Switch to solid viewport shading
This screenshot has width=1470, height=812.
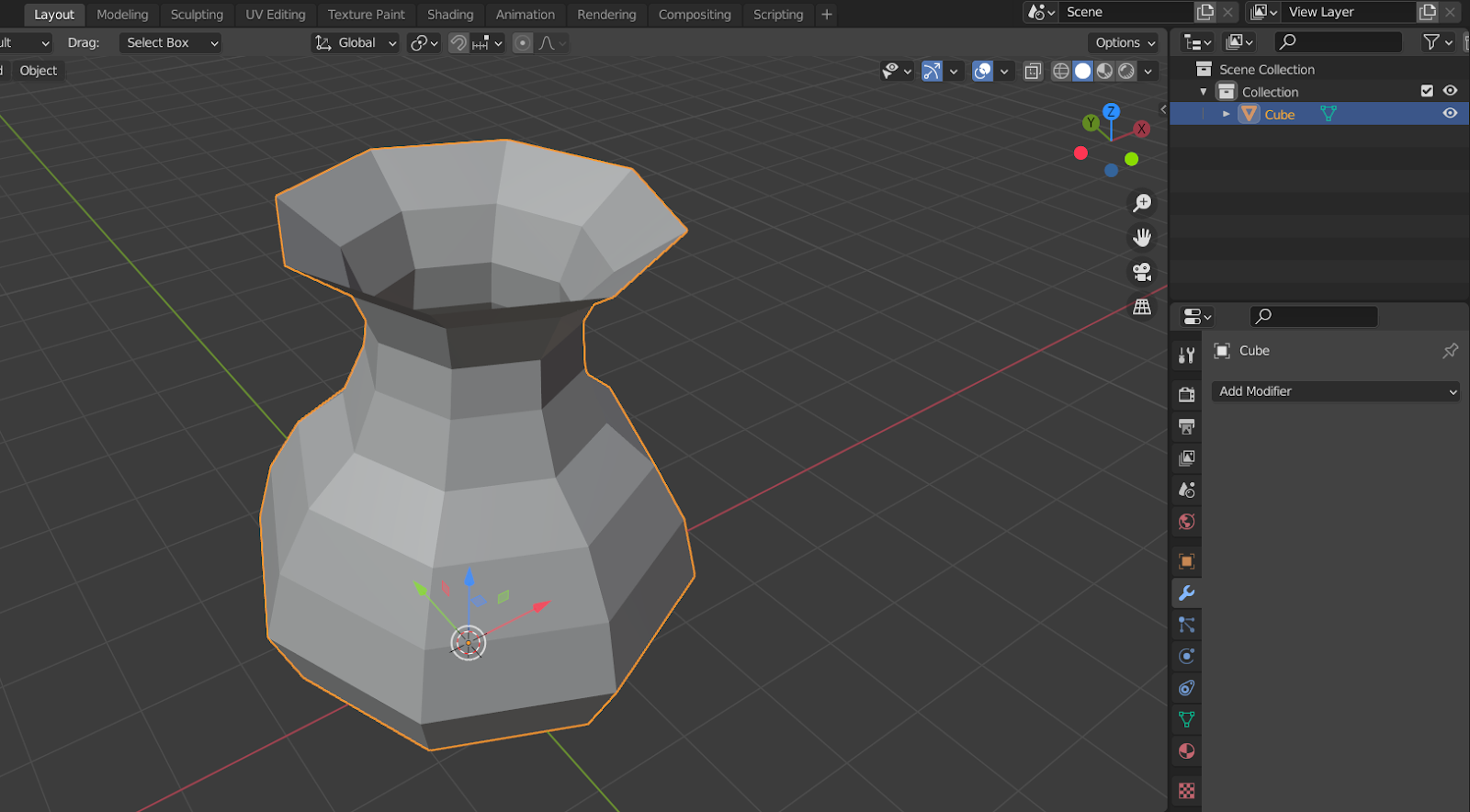click(1083, 71)
